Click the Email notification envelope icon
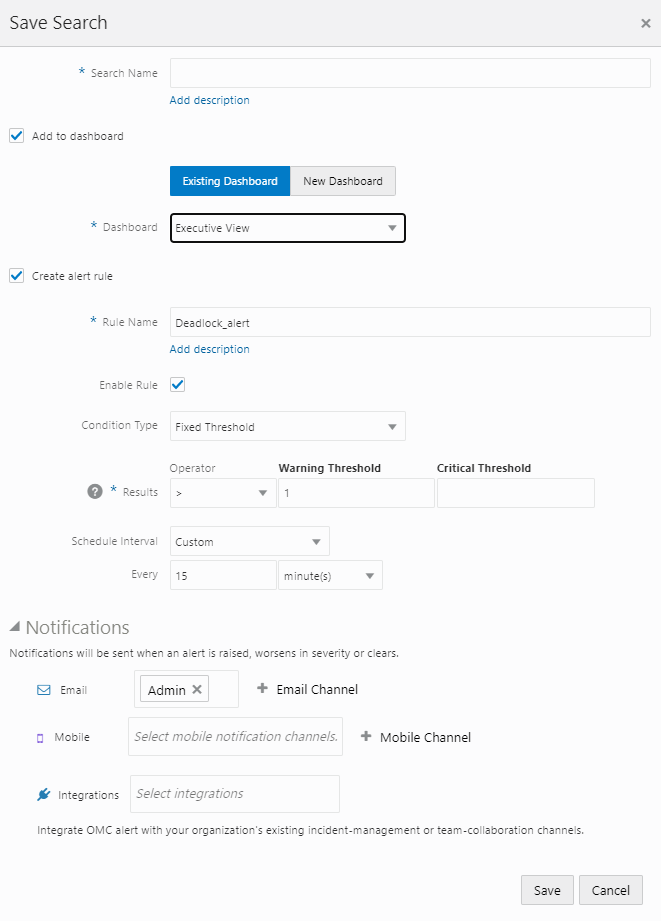The width and height of the screenshot is (661, 921). (41, 689)
